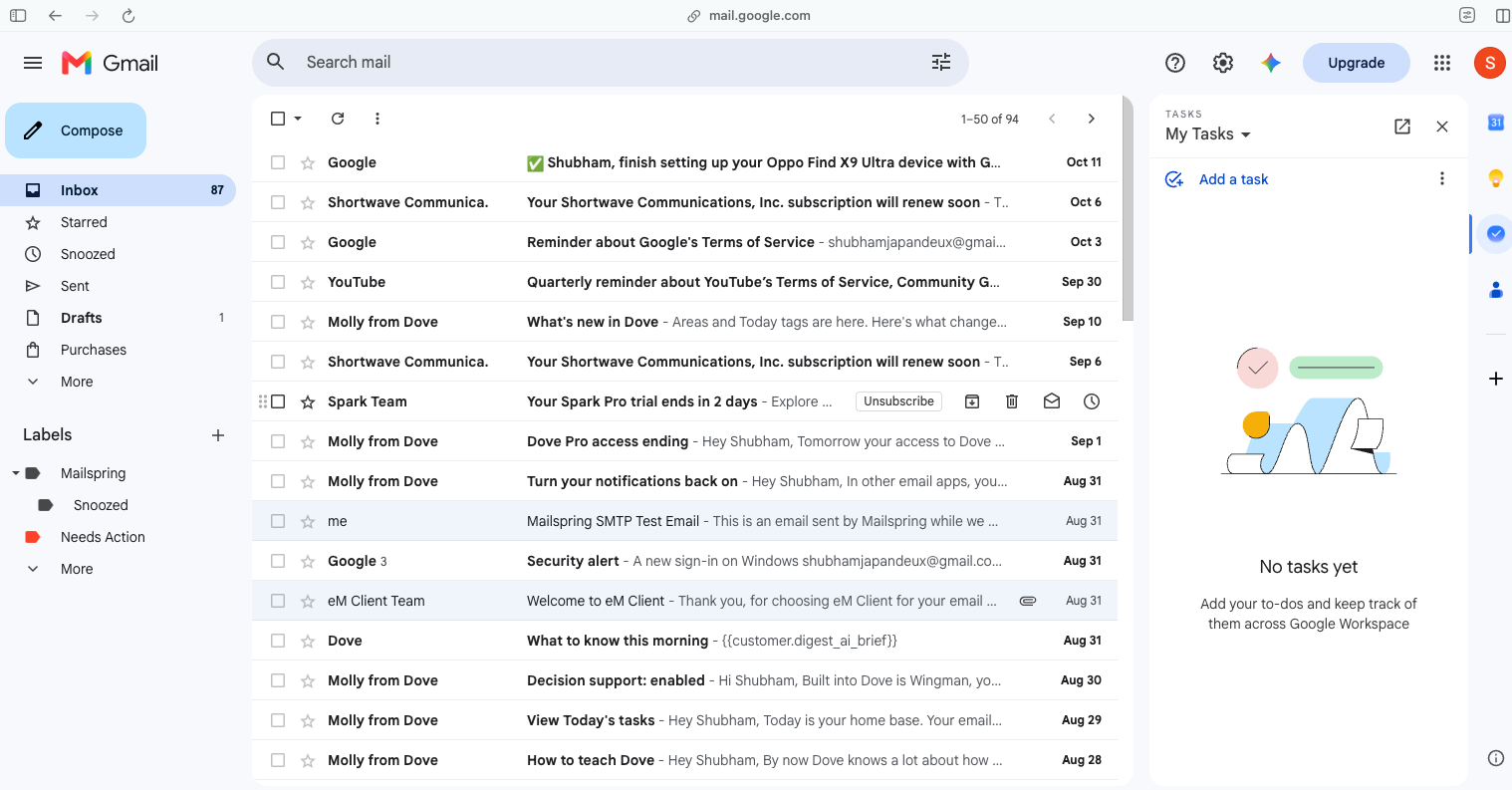The image size is (1512, 790).
Task: Open the Drafts folder
Action: pos(82,318)
